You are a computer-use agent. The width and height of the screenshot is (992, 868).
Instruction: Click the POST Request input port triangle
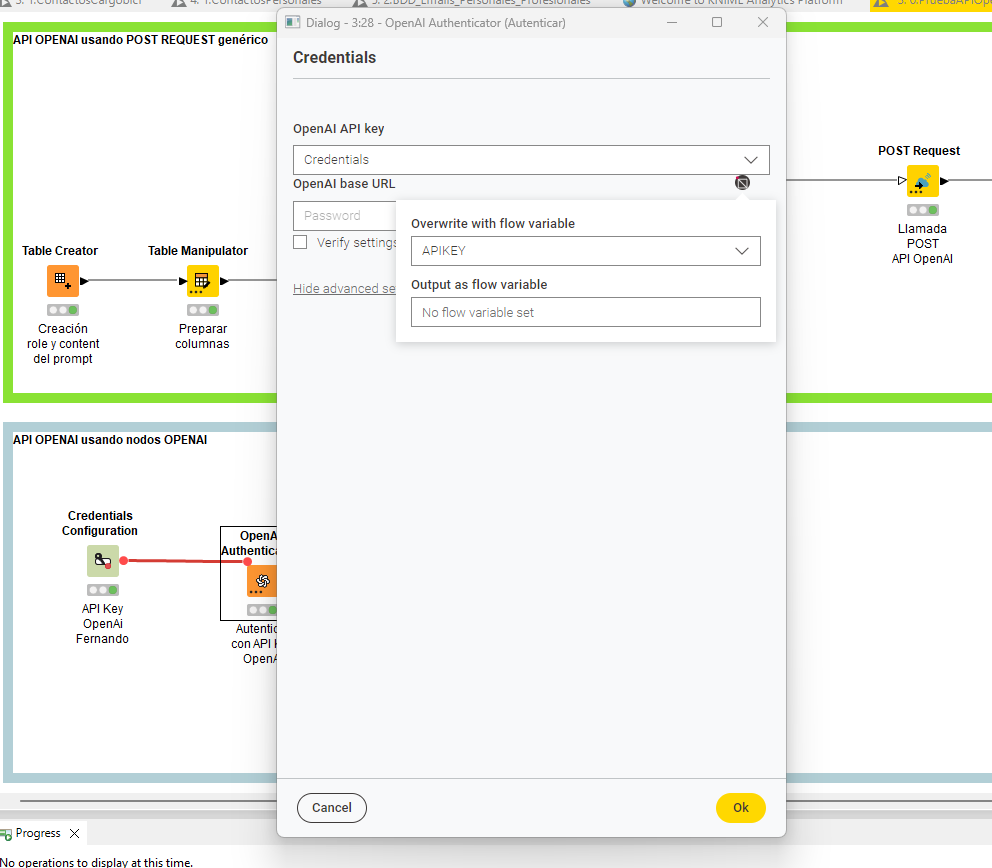902,180
